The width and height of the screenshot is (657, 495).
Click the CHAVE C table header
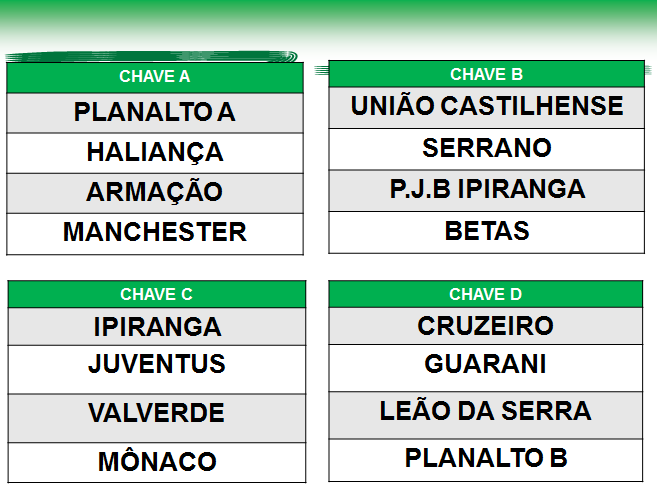pos(156,294)
